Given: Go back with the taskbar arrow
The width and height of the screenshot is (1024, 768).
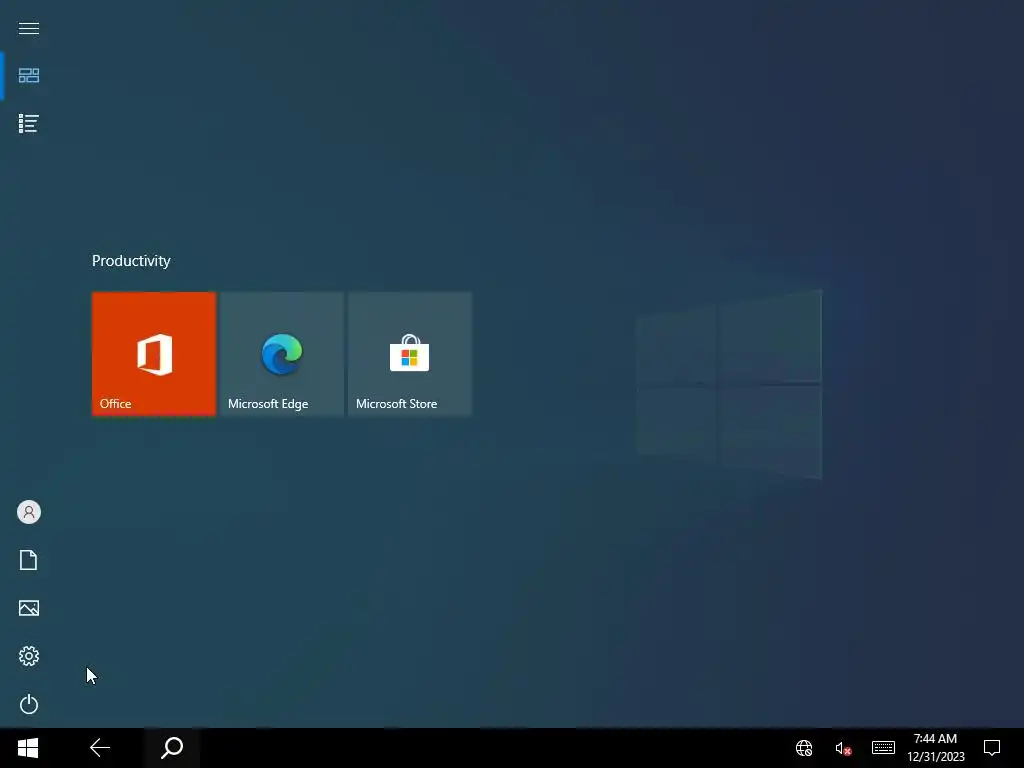Looking at the screenshot, I should pyautogui.click(x=100, y=748).
